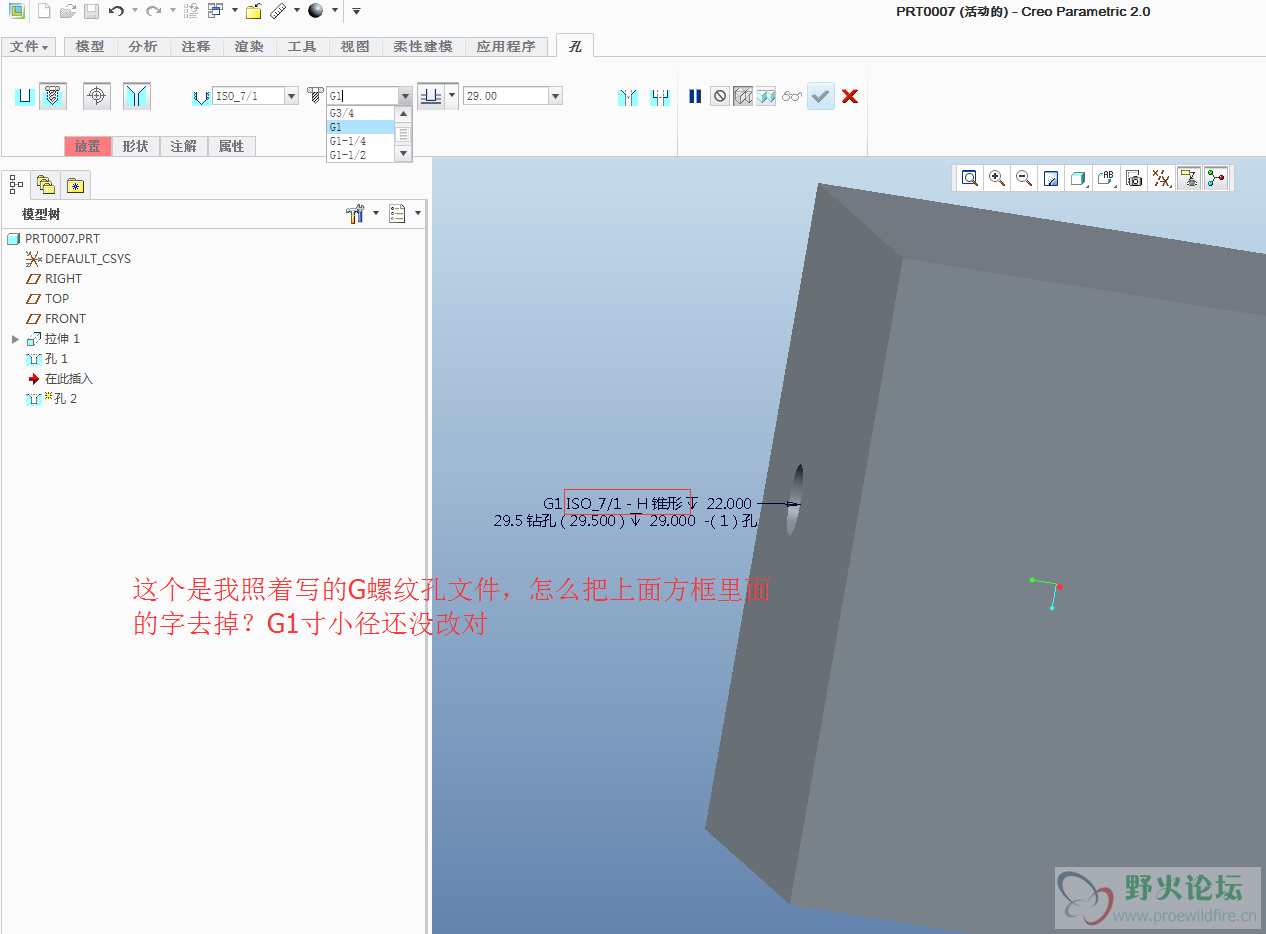The width and height of the screenshot is (1266, 934).
Task: Select the measure ruler tool
Action: [x=279, y=11]
